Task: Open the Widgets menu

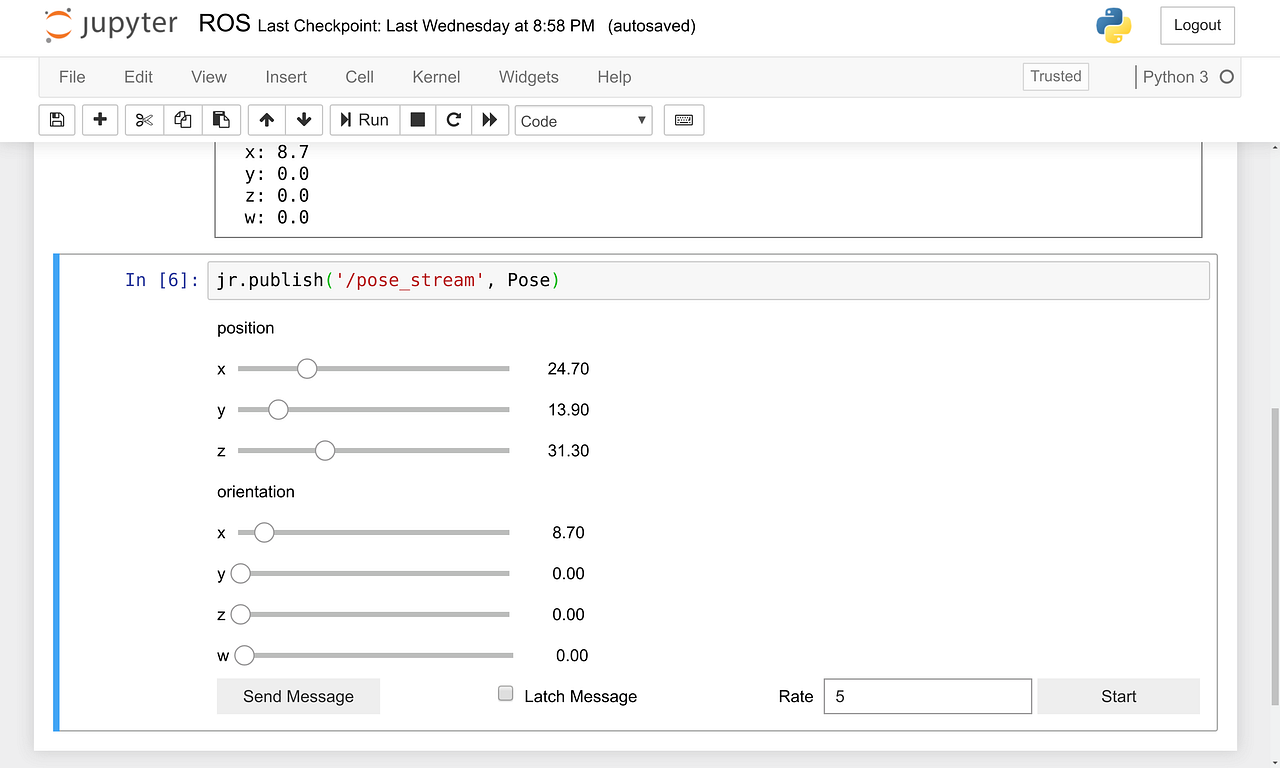Action: (x=528, y=77)
